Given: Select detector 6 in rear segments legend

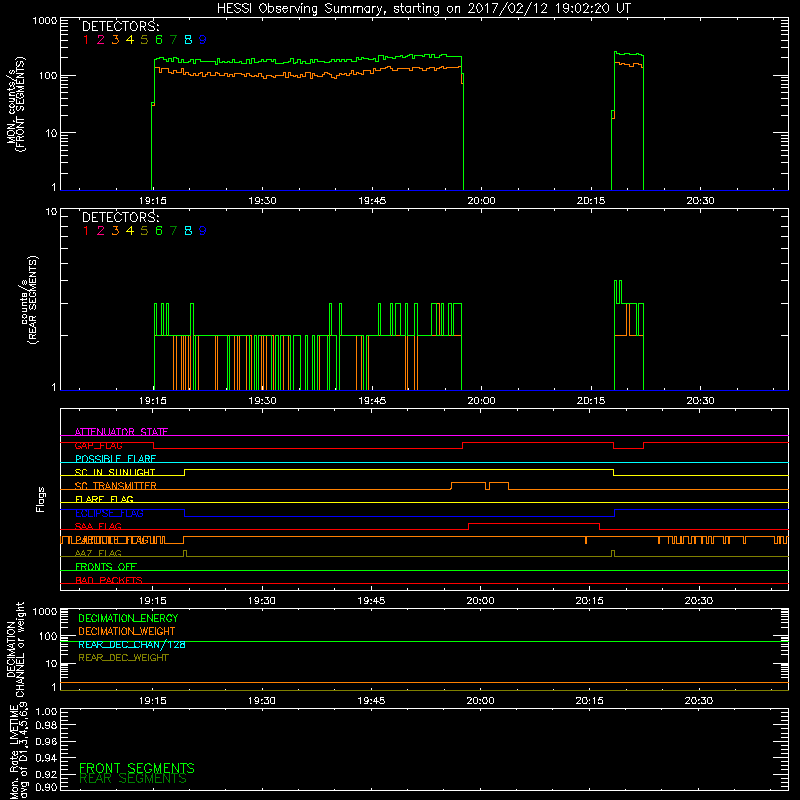Looking at the screenshot, I should pos(159,231).
